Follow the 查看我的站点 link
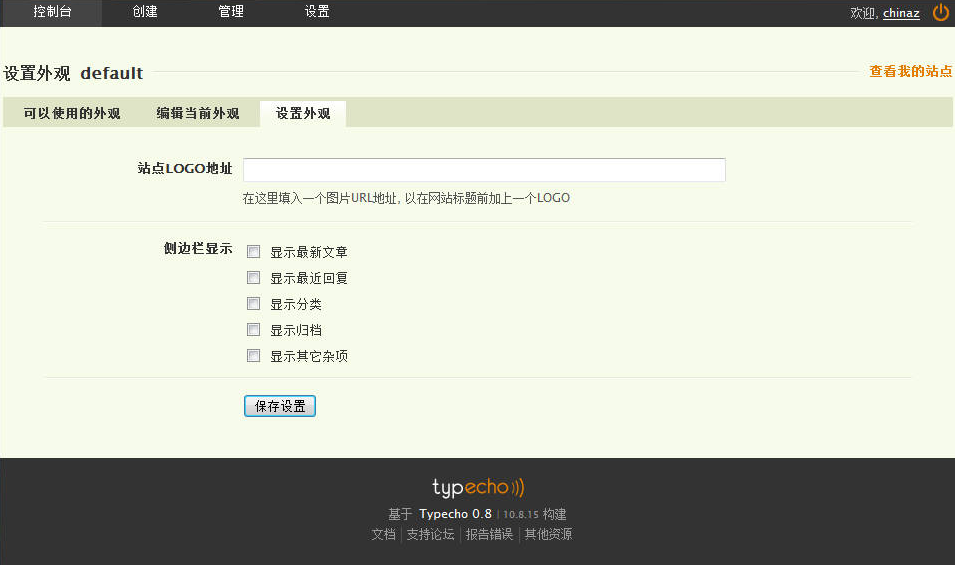 [x=910, y=71]
